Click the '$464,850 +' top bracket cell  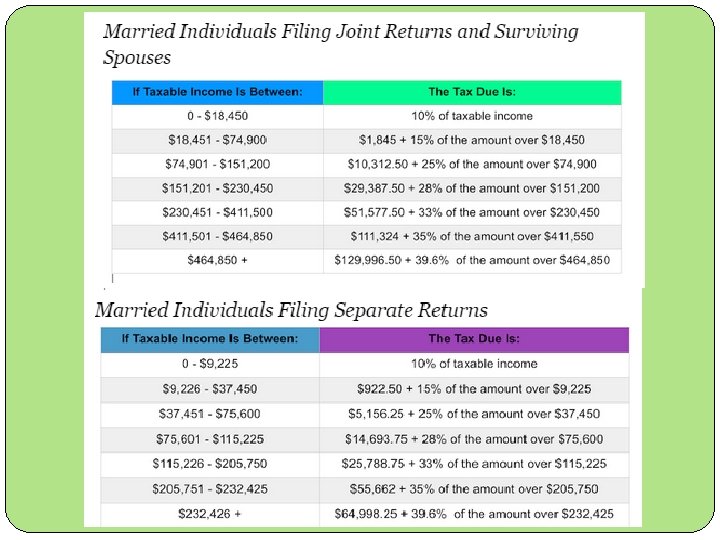[217, 261]
